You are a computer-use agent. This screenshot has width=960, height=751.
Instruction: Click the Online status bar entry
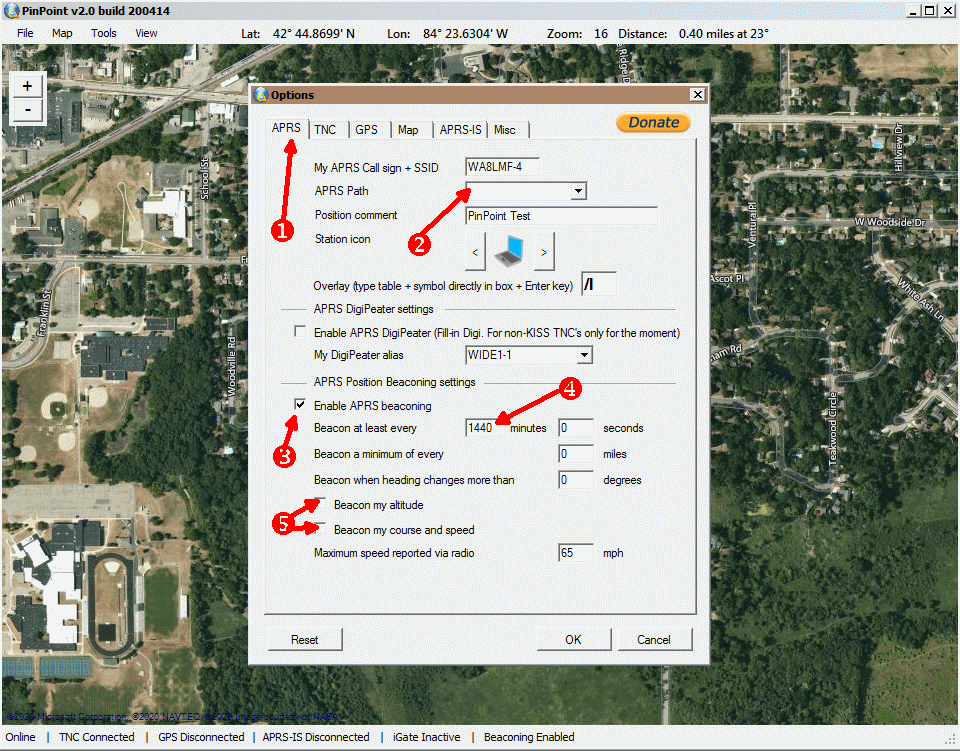(x=20, y=737)
